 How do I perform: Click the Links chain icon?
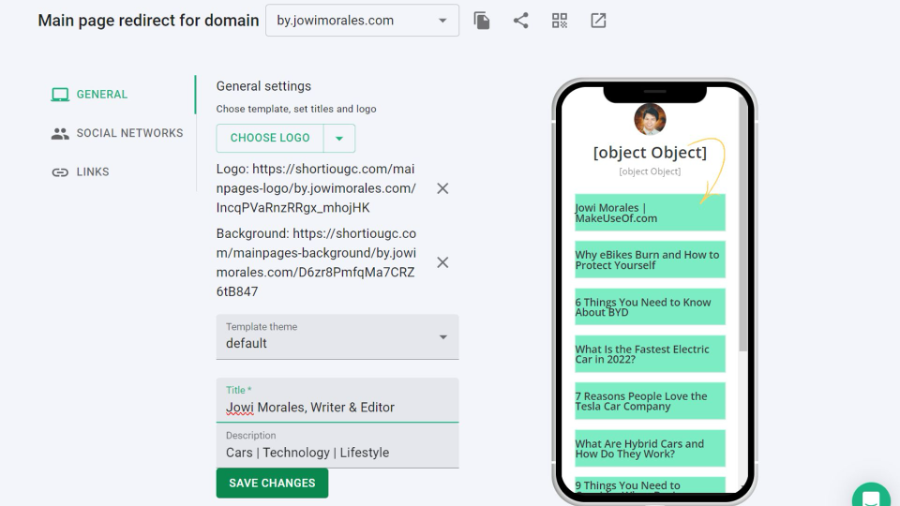point(60,172)
